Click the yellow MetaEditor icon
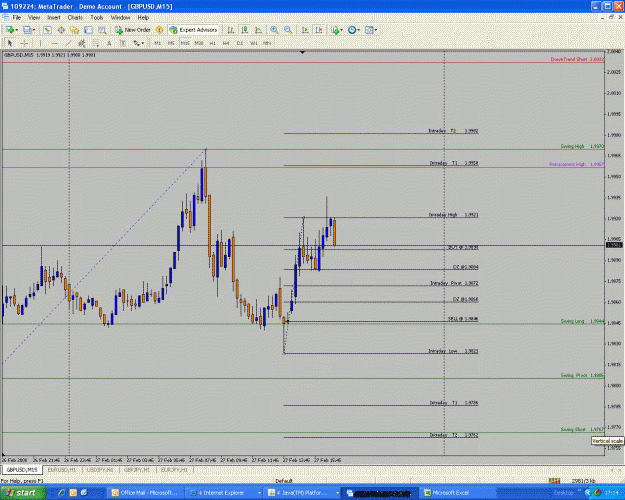The height and width of the screenshot is (500, 625). [x=159, y=30]
